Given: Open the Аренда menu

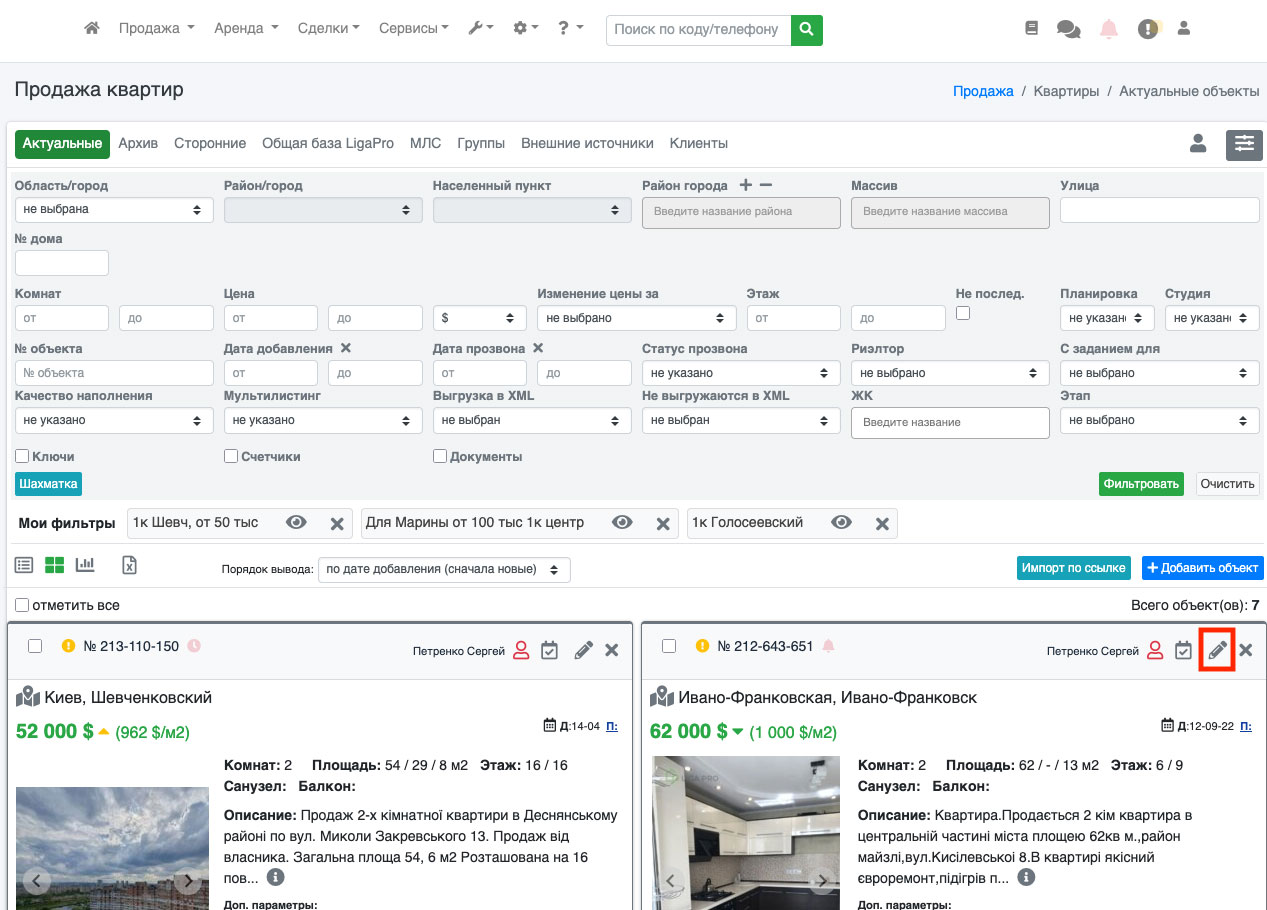Looking at the screenshot, I should tap(246, 29).
